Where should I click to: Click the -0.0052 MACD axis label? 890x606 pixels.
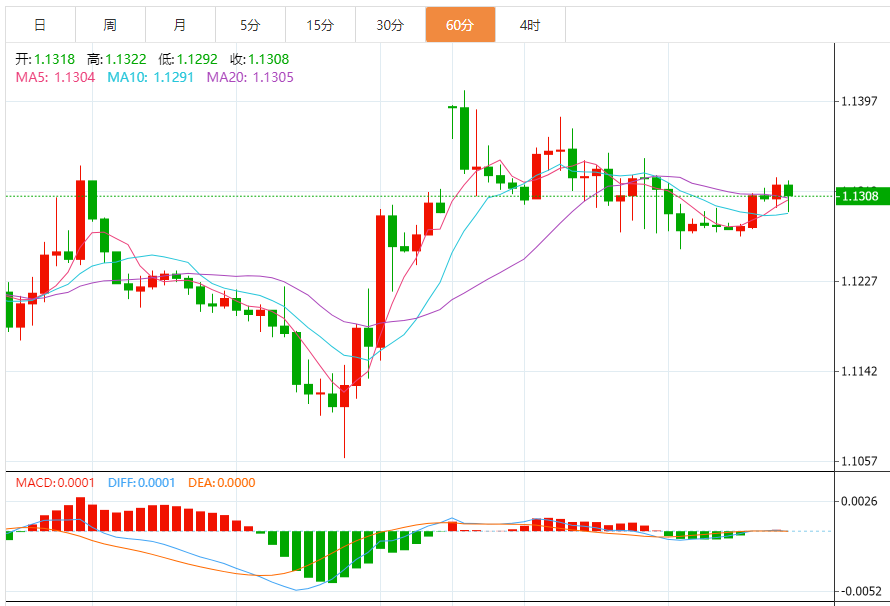click(861, 592)
